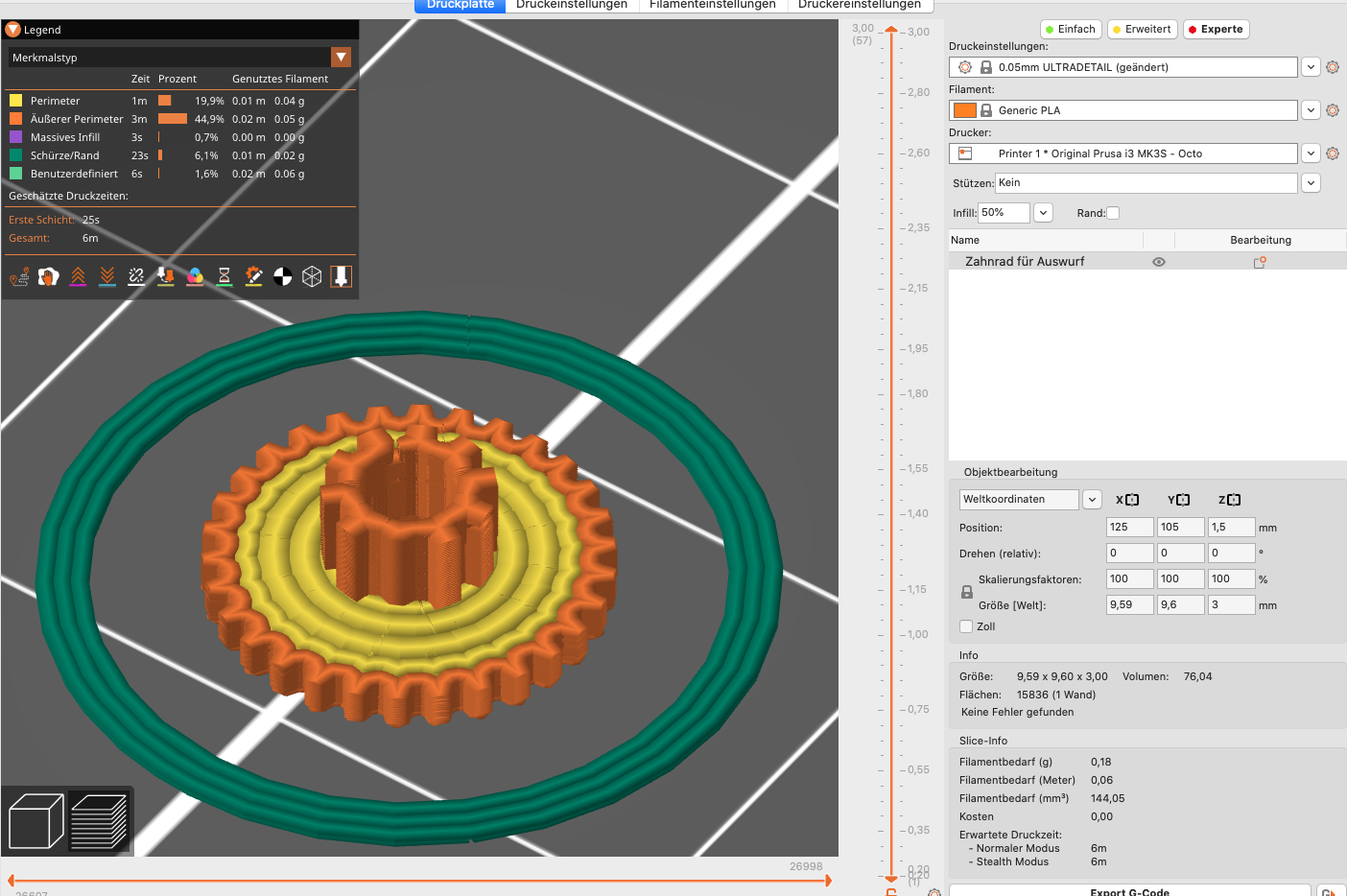Hide the Zahnrad für Auswurf object
The height and width of the screenshot is (896, 1347).
pyautogui.click(x=1159, y=261)
